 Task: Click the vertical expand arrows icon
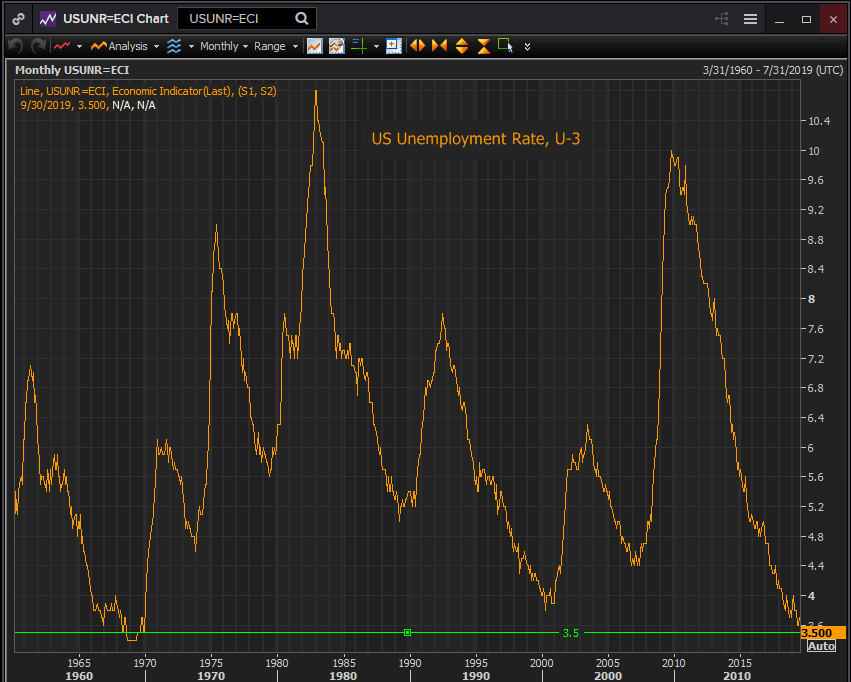461,46
